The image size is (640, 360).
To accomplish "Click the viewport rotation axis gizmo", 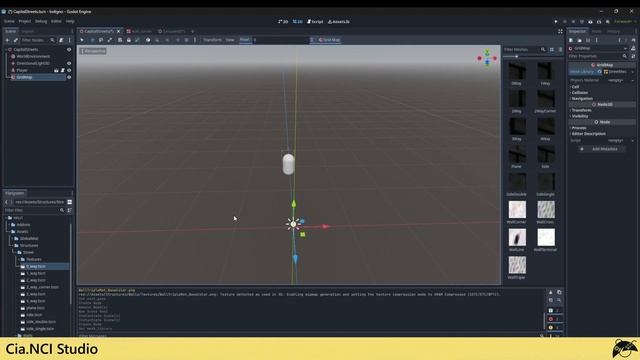I will pos(487,58).
